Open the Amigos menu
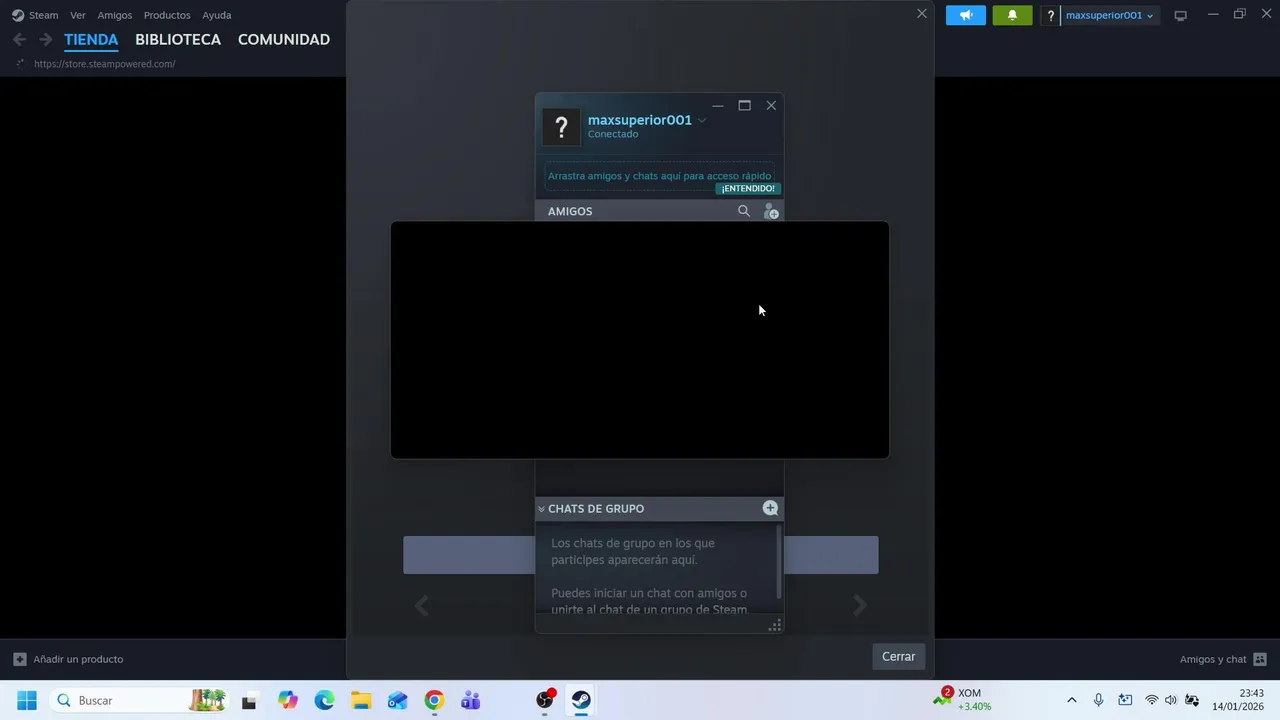The image size is (1280, 720). [115, 15]
